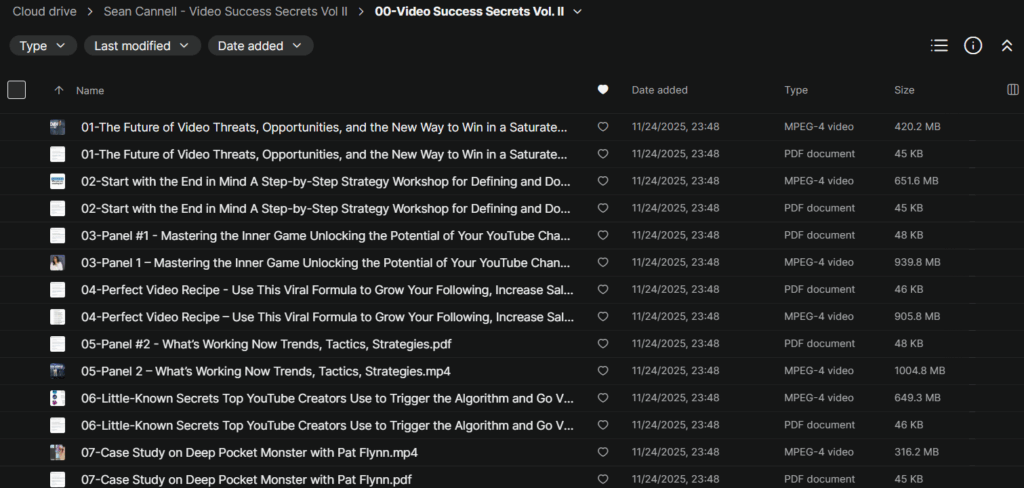The image size is (1024, 488).
Task: Click the 316.2 MB size value
Action: [916, 452]
